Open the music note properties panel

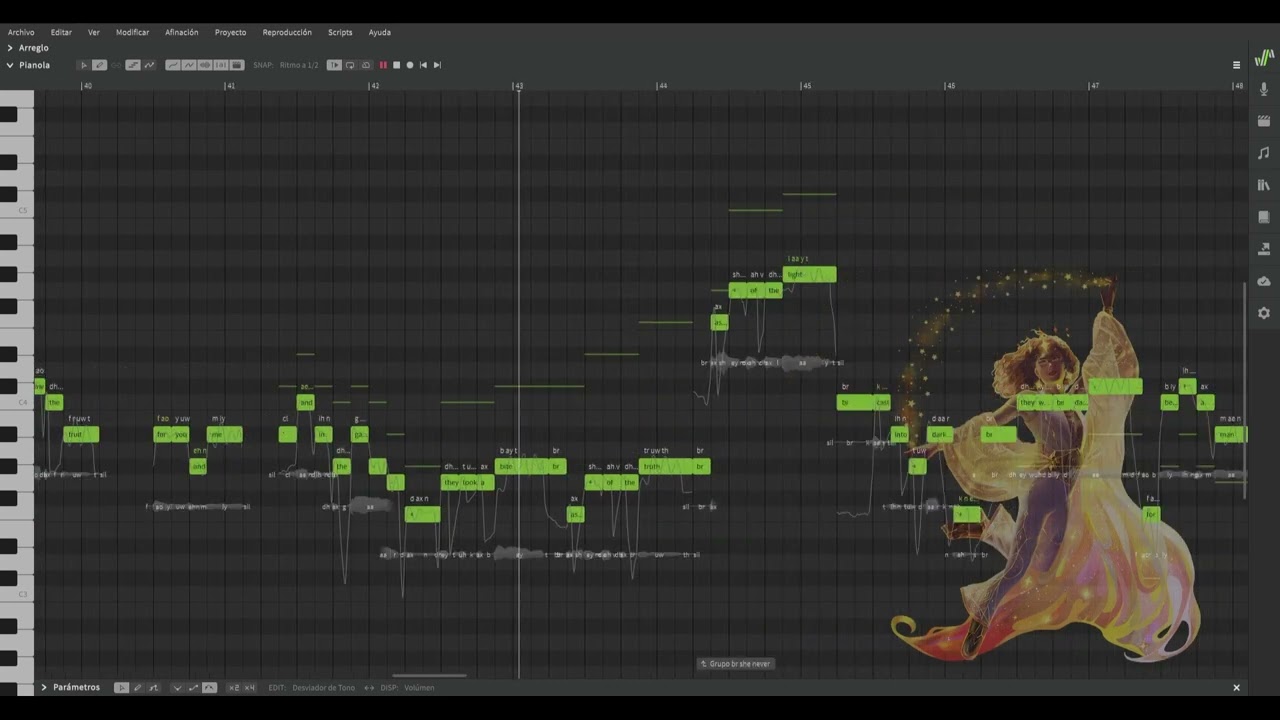1264,153
